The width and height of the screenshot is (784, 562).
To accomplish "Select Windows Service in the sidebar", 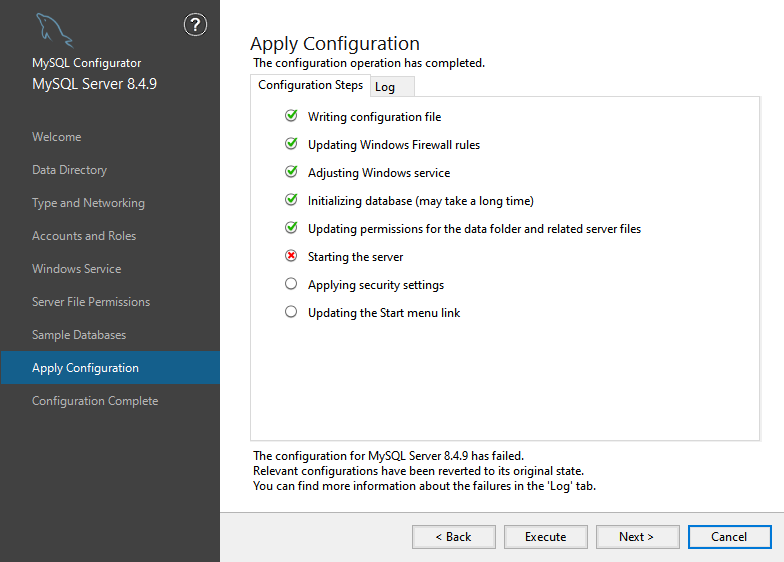I will 76,269.
